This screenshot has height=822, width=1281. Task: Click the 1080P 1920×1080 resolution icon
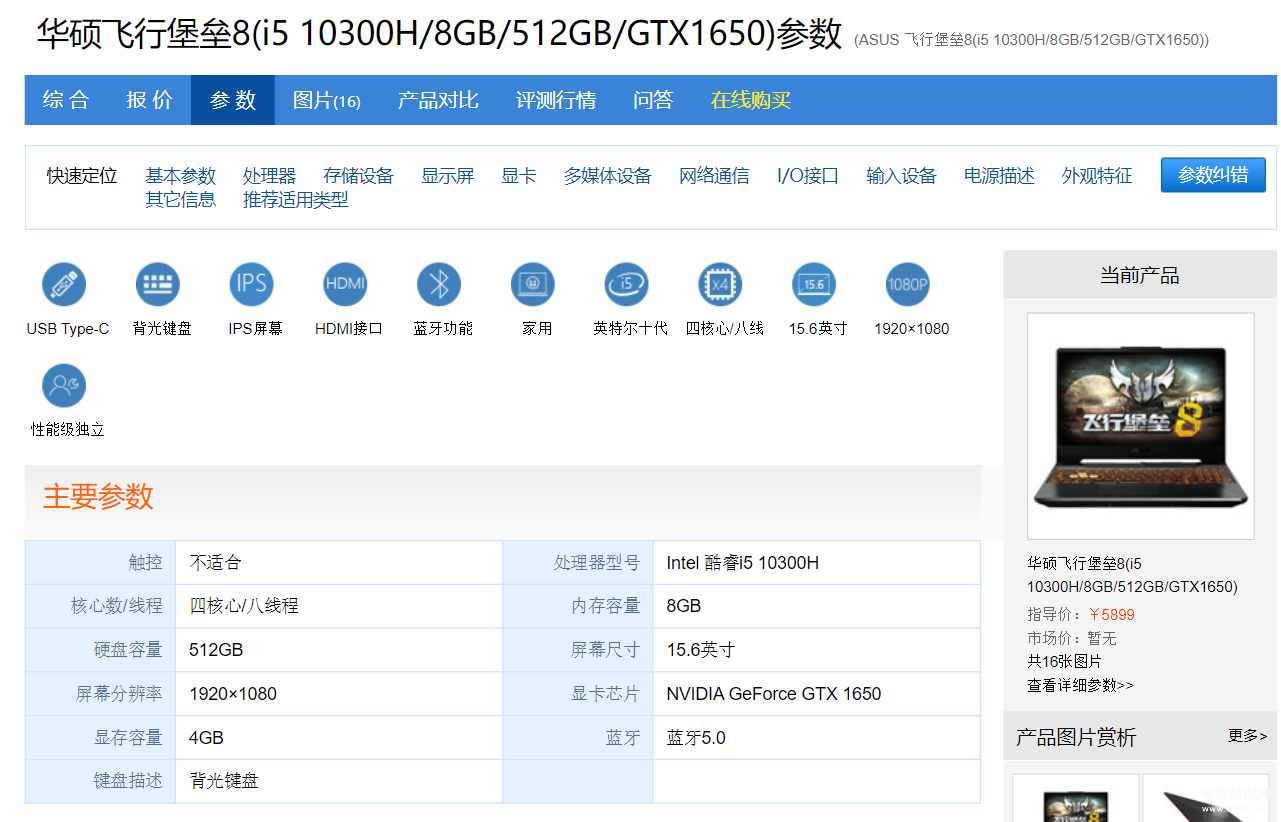pos(908,285)
